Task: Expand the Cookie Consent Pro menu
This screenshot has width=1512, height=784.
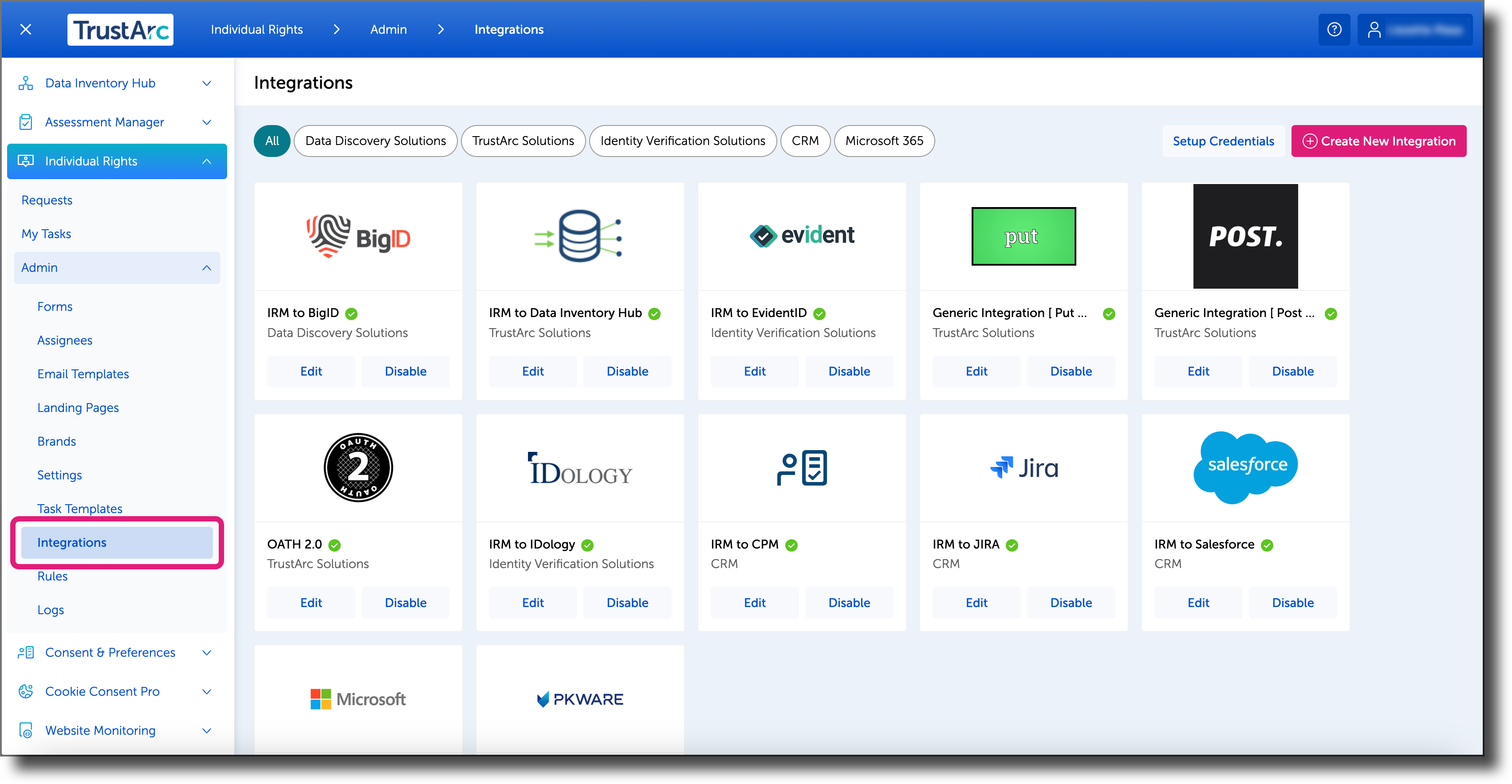Action: (x=207, y=691)
